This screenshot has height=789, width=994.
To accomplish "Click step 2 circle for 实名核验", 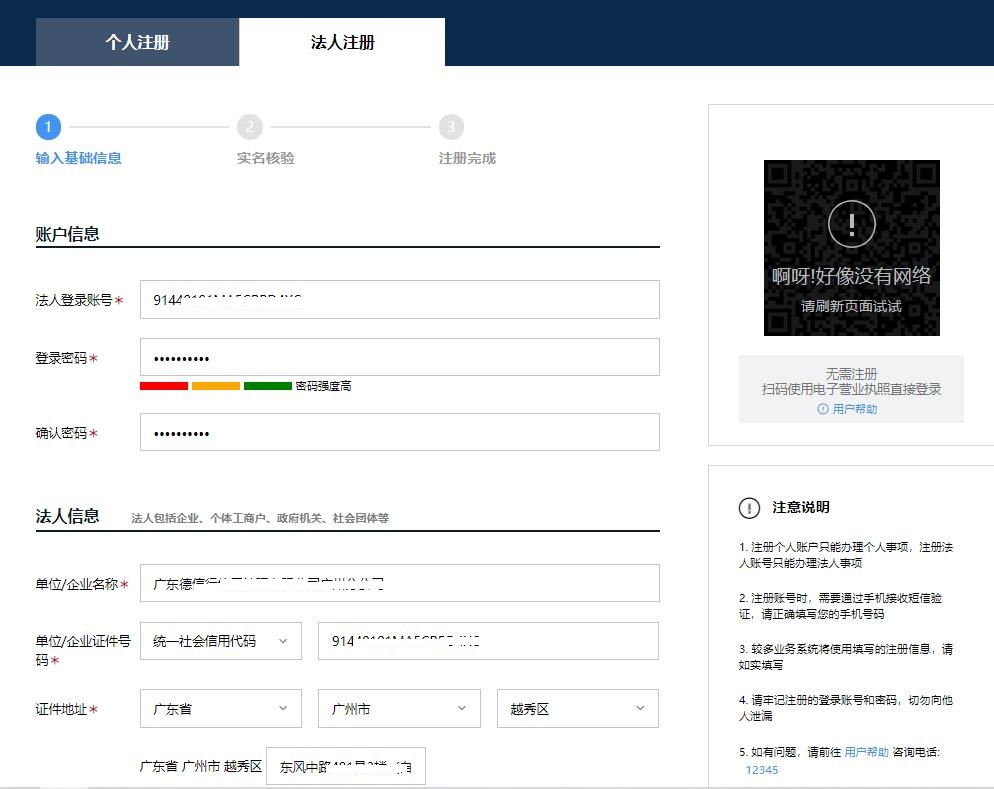I will click(x=250, y=127).
